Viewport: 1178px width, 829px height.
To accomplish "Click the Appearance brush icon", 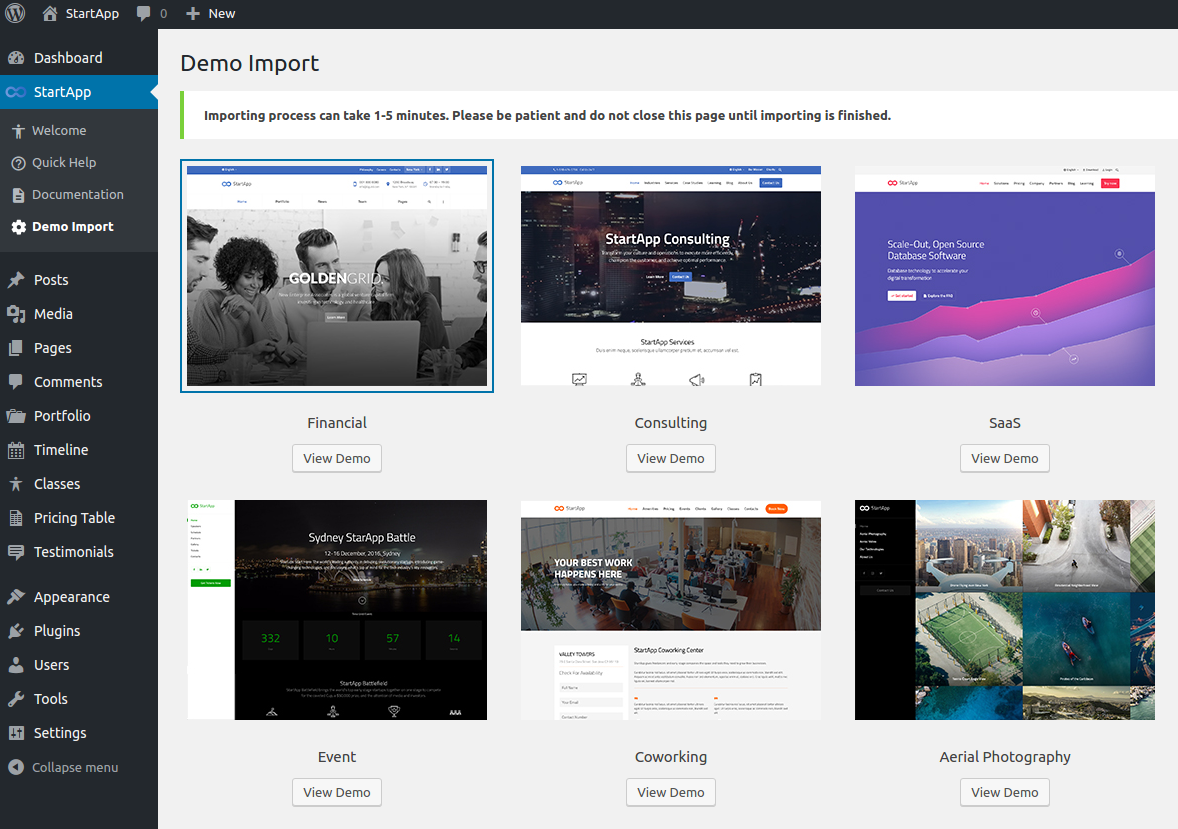I will [16, 597].
